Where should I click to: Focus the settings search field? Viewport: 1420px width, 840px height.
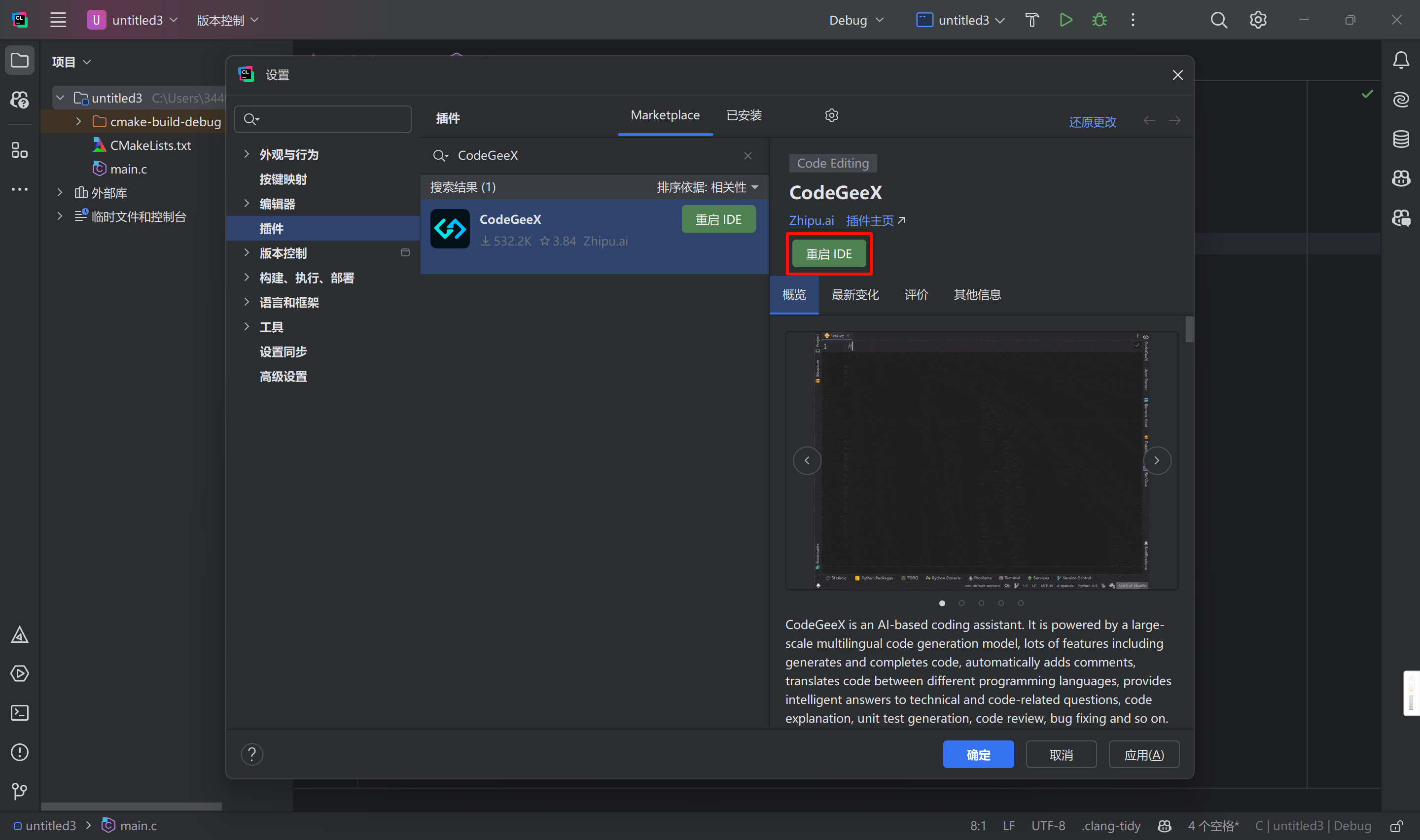322,119
